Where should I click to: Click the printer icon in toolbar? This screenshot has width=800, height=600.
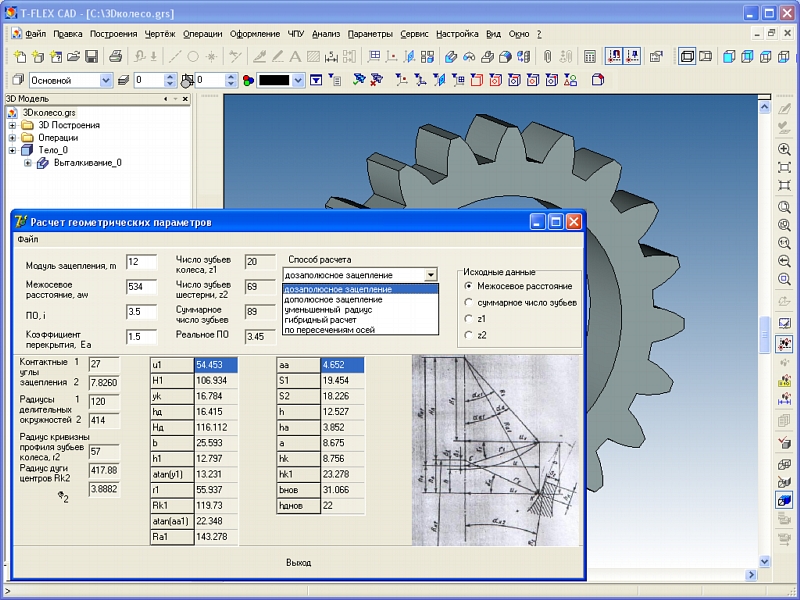pyautogui.click(x=115, y=56)
